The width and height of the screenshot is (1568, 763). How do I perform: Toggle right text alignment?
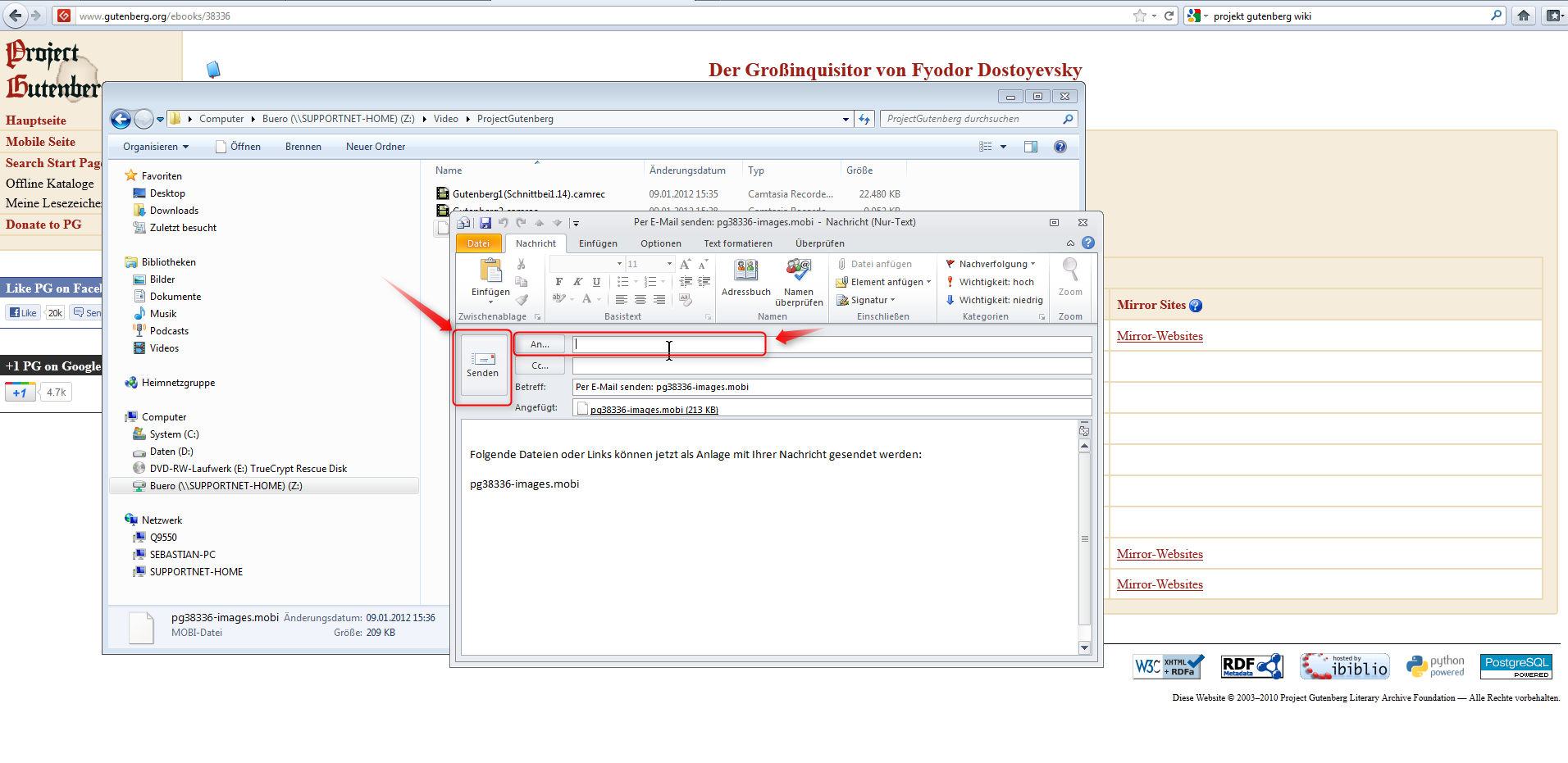click(659, 300)
